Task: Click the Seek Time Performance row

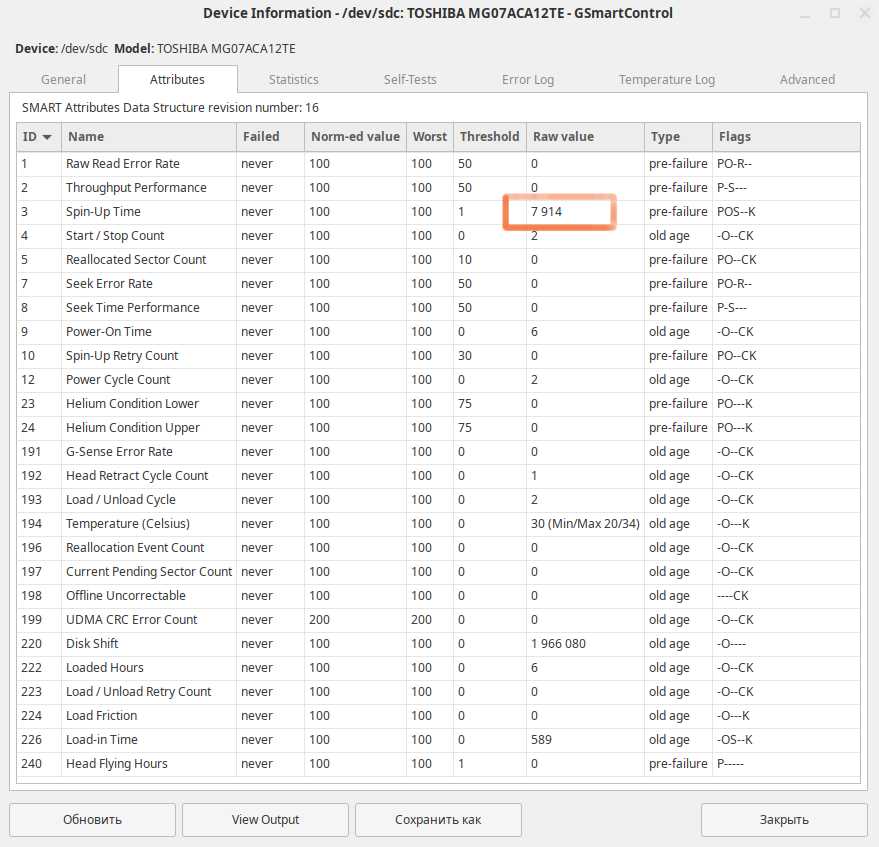Action: click(438, 308)
